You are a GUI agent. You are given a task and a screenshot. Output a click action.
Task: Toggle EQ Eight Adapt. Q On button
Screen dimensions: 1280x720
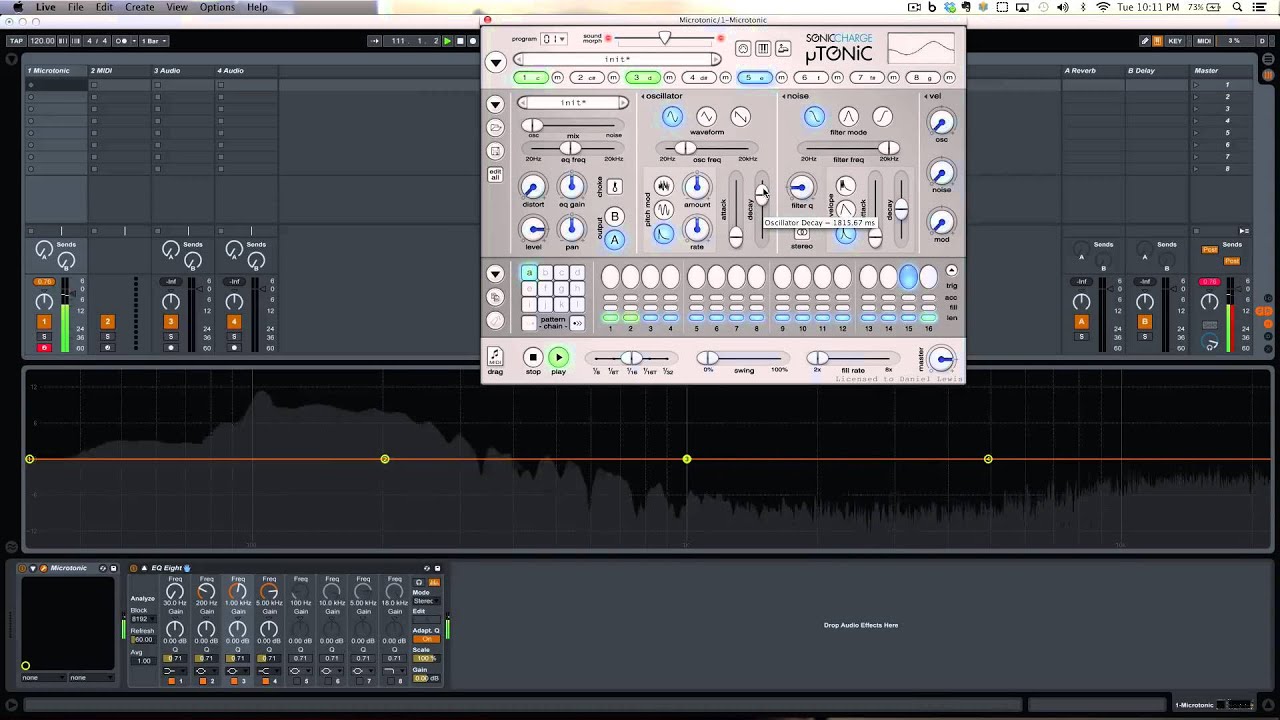(x=426, y=639)
